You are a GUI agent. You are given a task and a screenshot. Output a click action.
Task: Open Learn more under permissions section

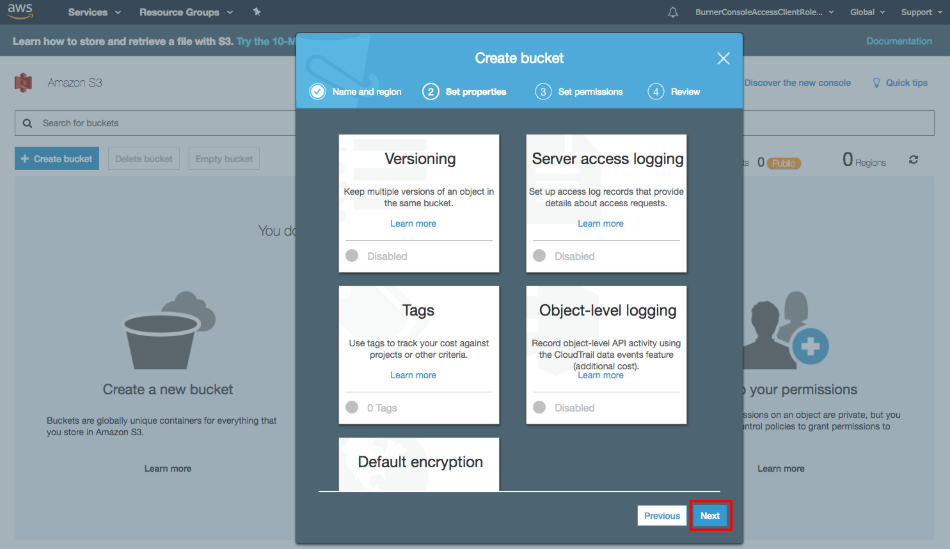pyautogui.click(x=781, y=468)
